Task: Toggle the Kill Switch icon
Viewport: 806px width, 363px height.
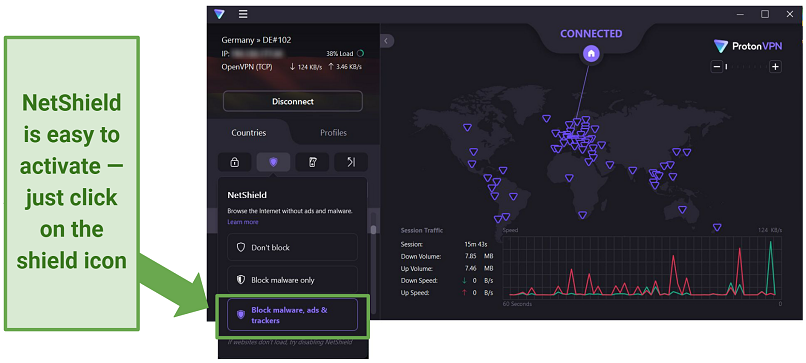Action: [312, 162]
